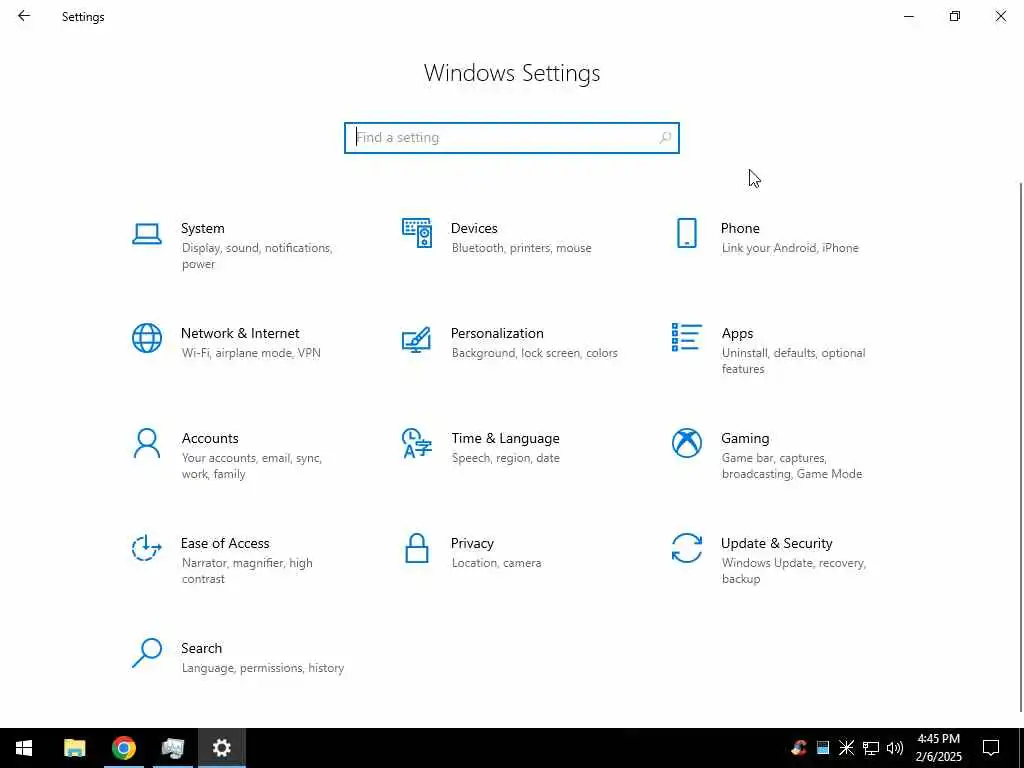
Task: Open the Update & Security title
Action: point(776,543)
